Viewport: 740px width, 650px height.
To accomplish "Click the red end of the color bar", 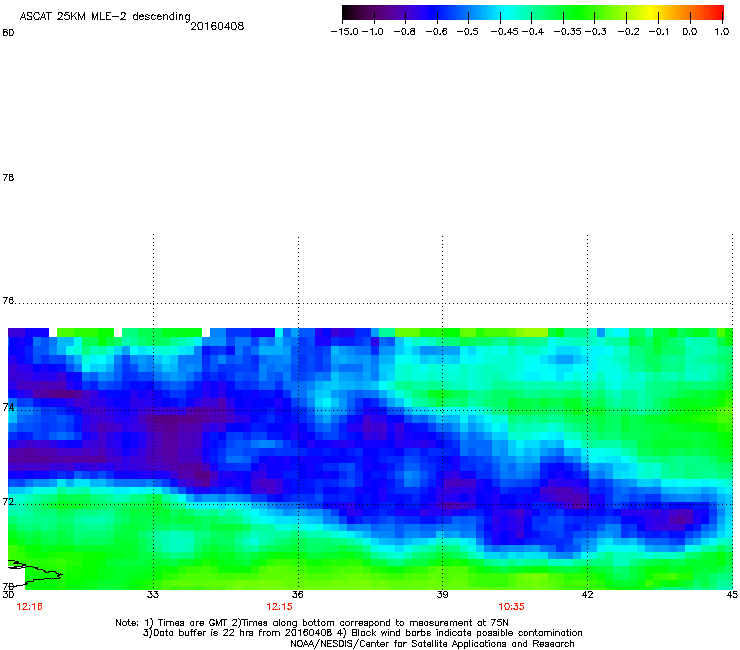I will coord(716,12).
